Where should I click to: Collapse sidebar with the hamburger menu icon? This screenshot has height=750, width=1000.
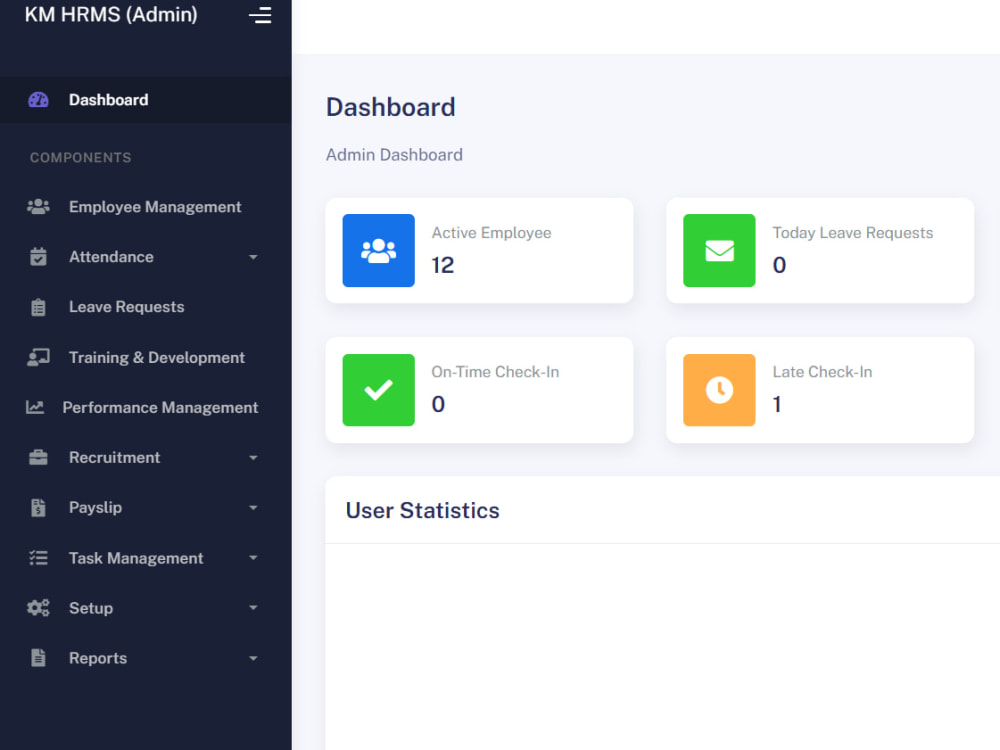tap(260, 15)
